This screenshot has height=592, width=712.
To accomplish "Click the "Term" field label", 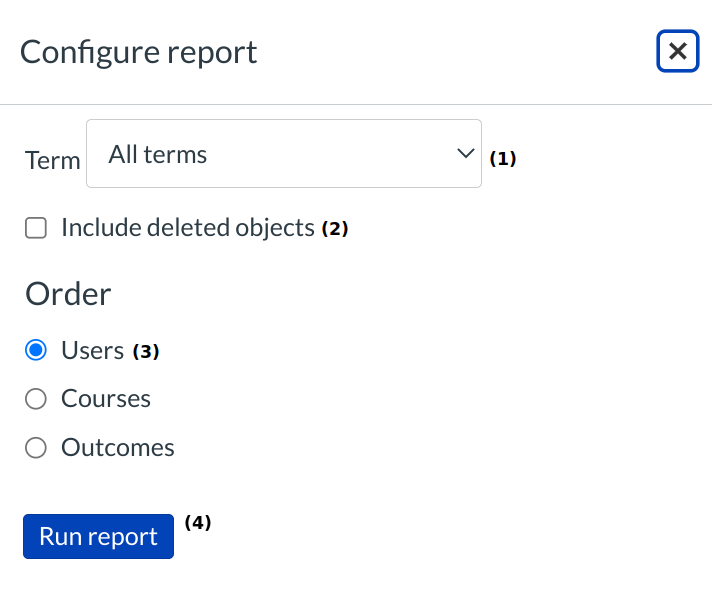I will [x=52, y=160].
